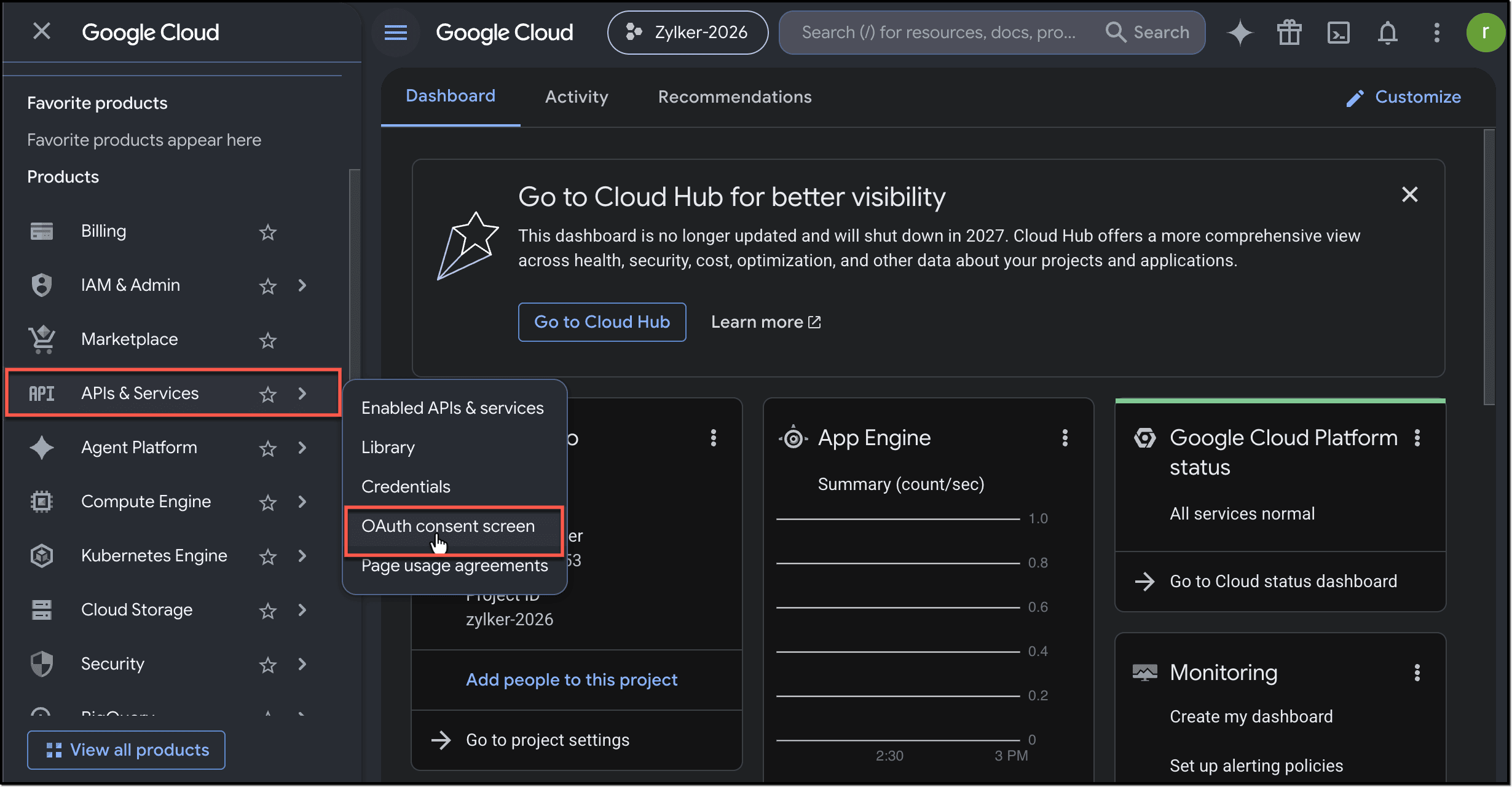Image resolution: width=1512 pixels, height=787 pixels.
Task: Open notifications bell
Action: (x=1387, y=33)
